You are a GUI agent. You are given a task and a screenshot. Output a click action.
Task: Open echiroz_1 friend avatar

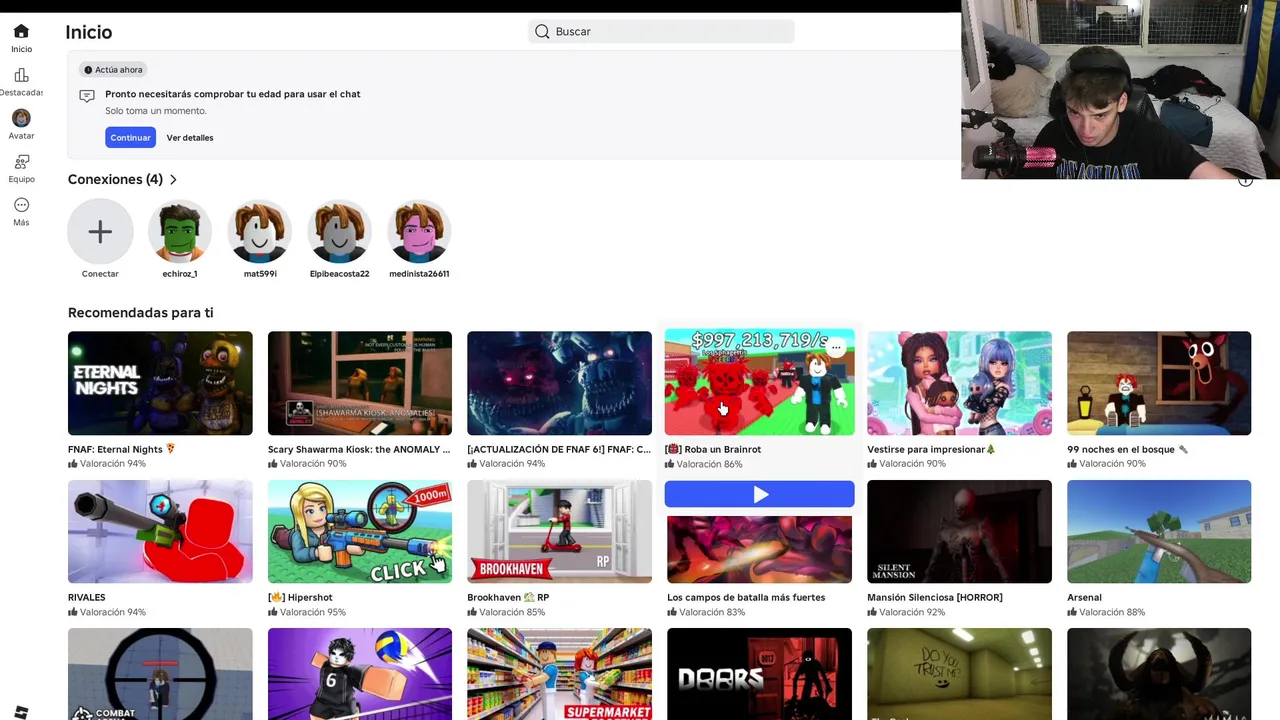180,232
